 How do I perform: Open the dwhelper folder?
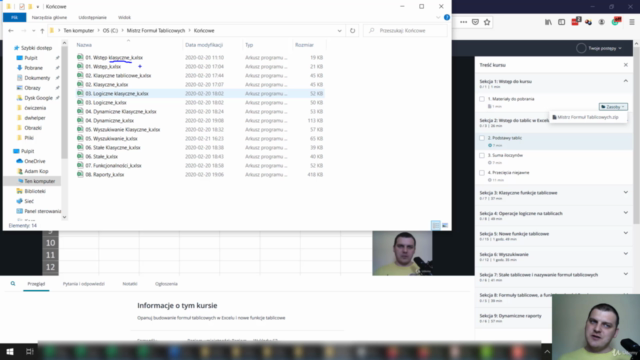[x=34, y=118]
